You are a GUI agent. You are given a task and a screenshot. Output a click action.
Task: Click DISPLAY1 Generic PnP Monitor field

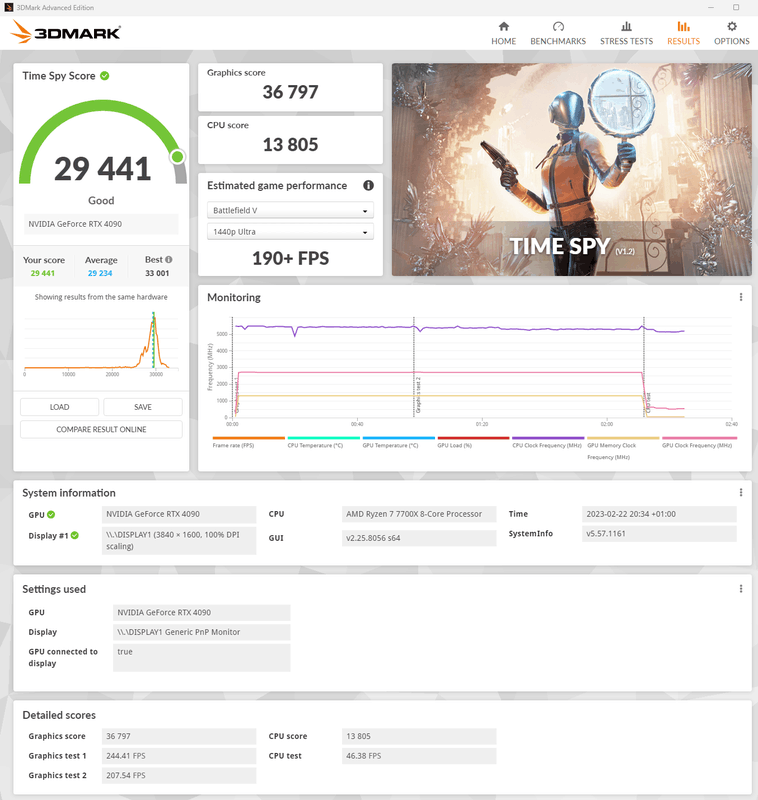coord(201,632)
